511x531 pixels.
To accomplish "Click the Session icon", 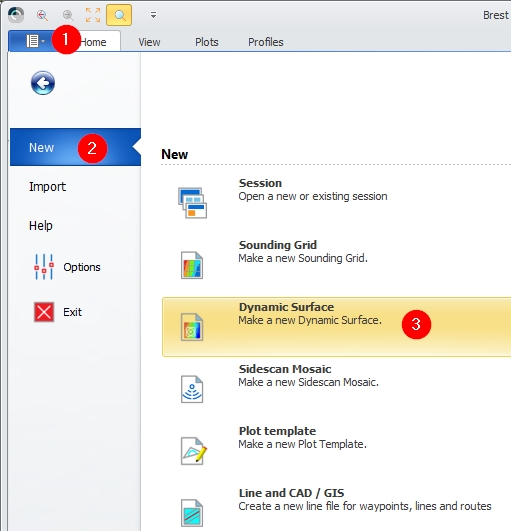I will coord(192,203).
